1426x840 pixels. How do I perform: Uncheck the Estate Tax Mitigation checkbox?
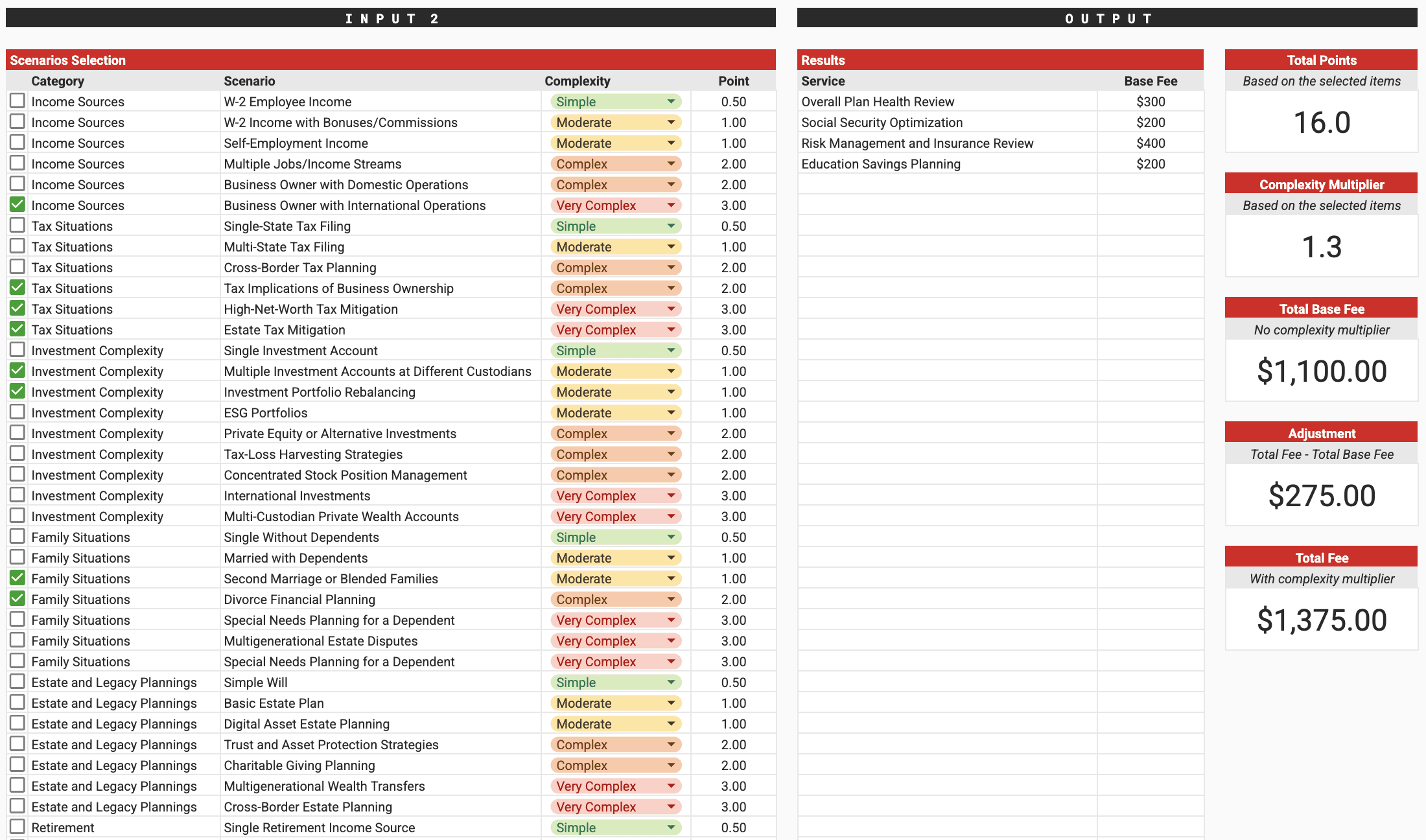(18, 329)
